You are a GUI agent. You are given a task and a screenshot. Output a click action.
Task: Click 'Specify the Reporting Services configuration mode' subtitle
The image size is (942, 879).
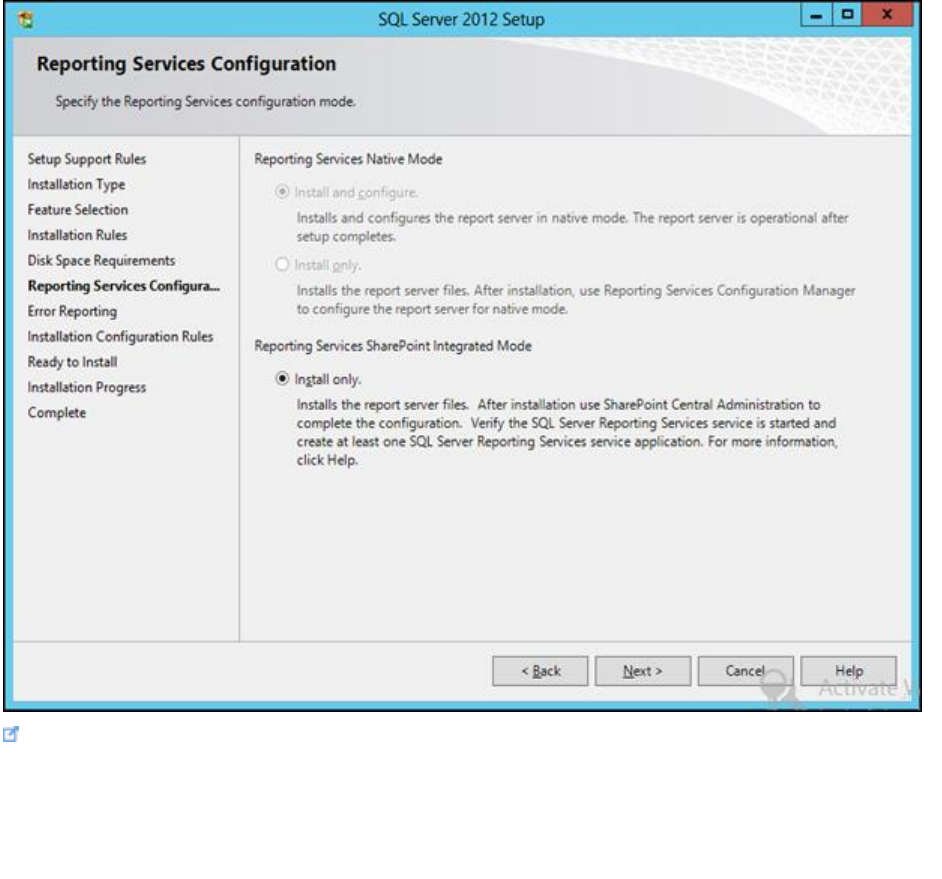[x=205, y=102]
